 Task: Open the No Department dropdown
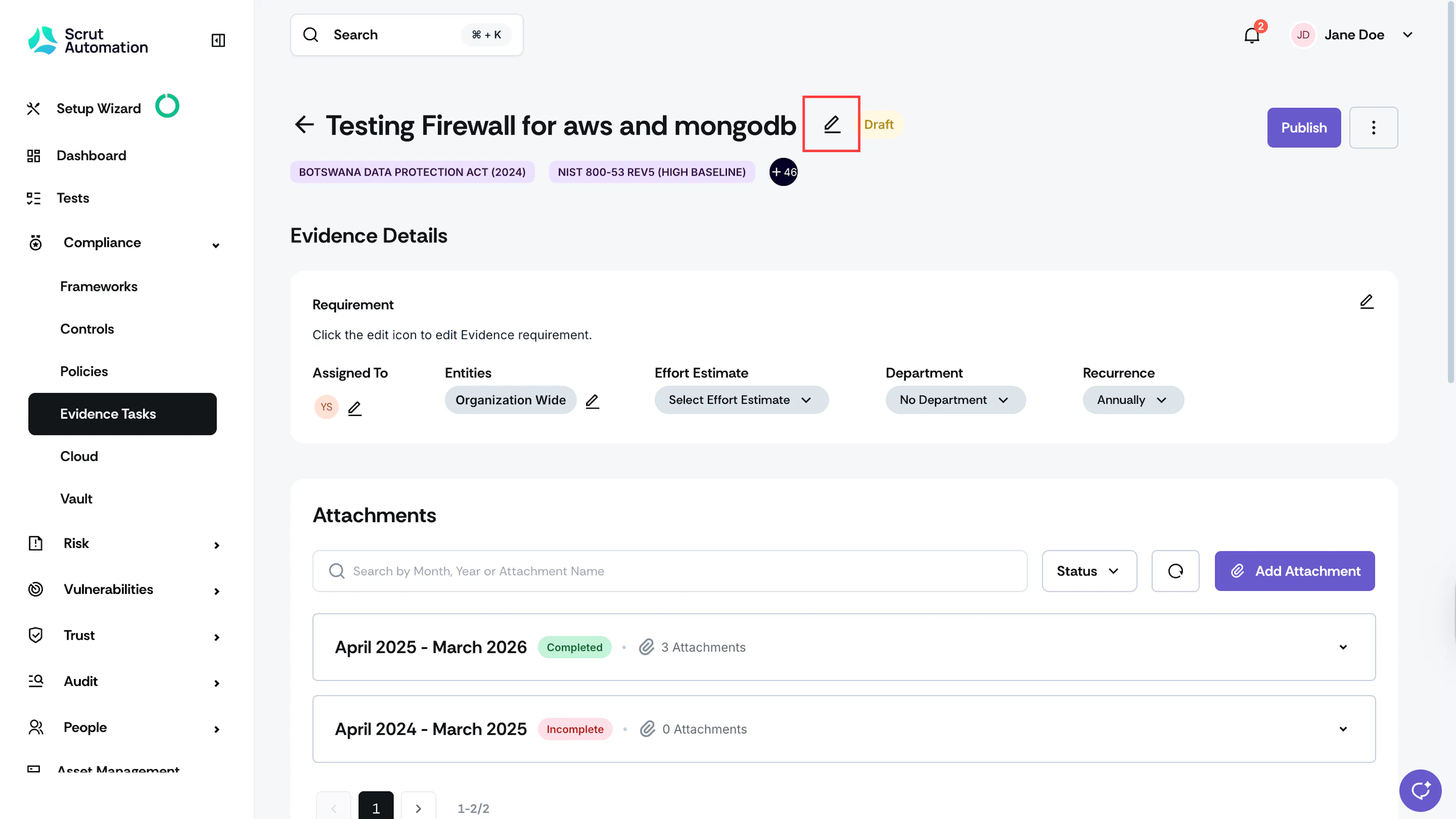coord(955,400)
